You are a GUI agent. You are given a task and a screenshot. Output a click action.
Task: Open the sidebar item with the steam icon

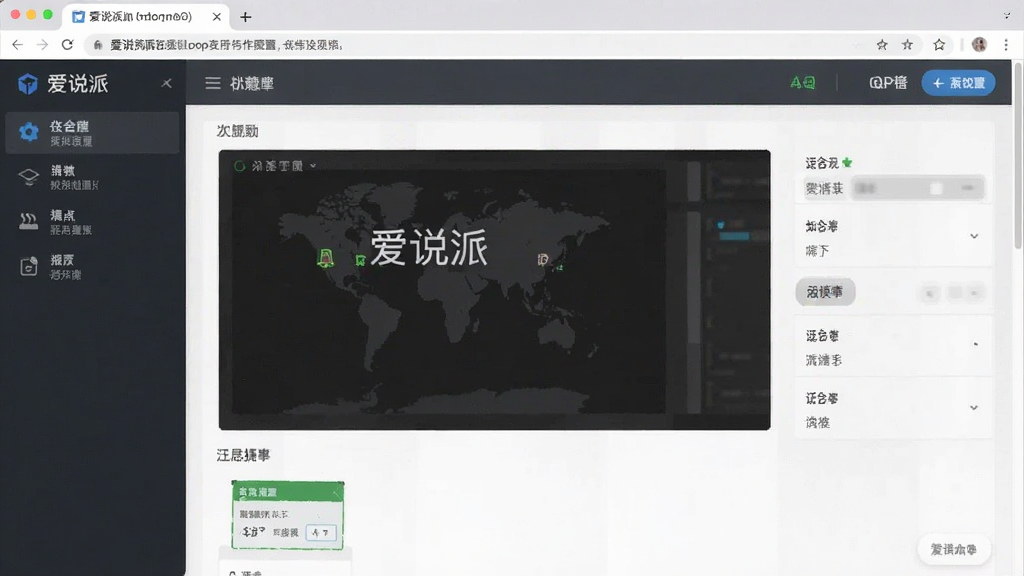[x=92, y=221]
